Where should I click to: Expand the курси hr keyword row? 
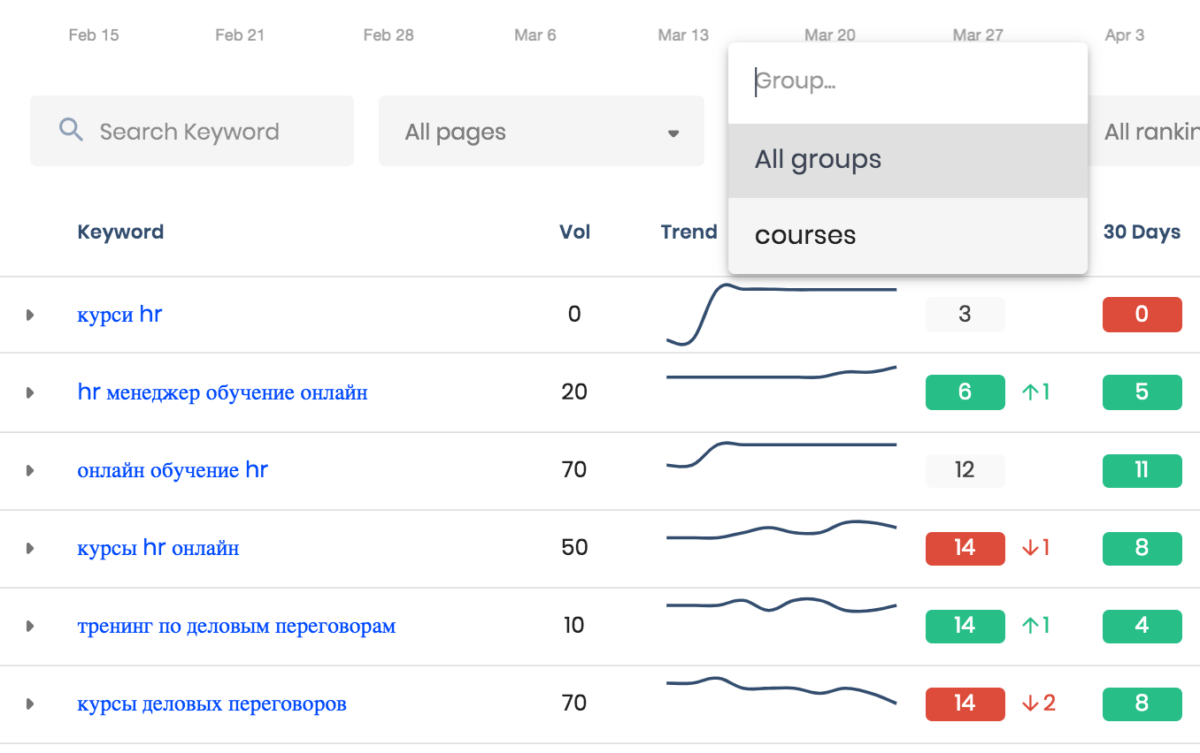[x=30, y=315]
